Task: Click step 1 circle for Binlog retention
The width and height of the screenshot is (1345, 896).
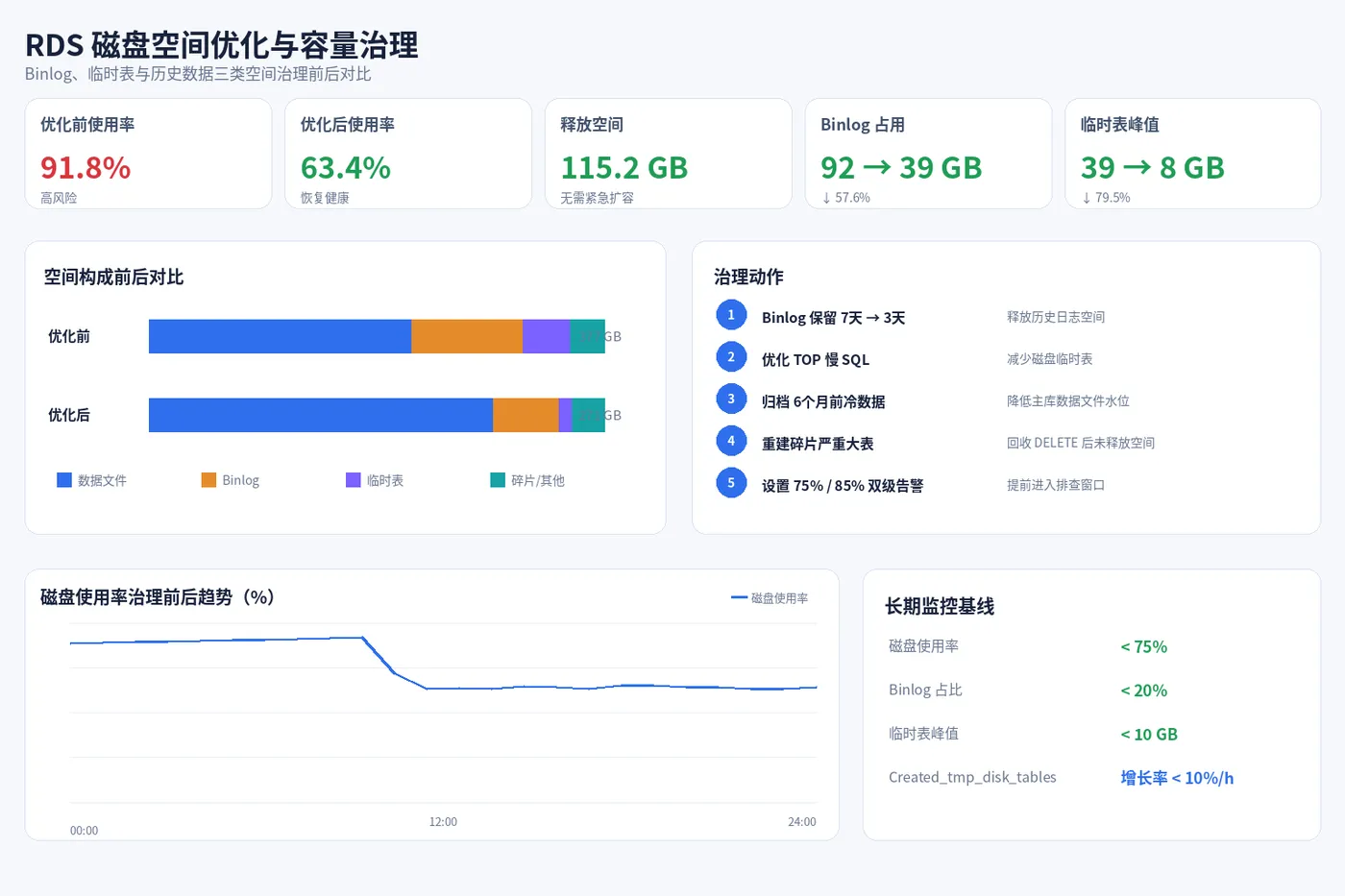Action: (x=731, y=315)
